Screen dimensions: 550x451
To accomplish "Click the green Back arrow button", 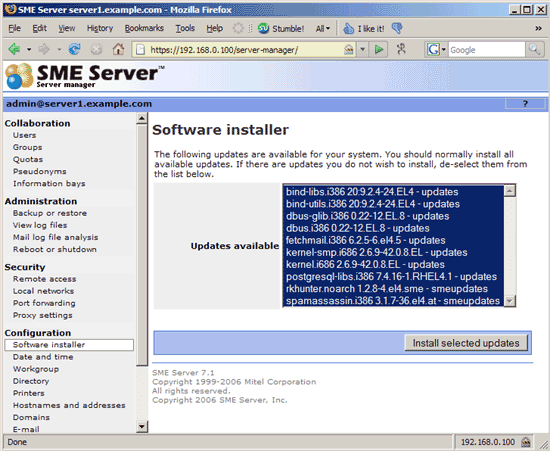I will click(x=14, y=49).
